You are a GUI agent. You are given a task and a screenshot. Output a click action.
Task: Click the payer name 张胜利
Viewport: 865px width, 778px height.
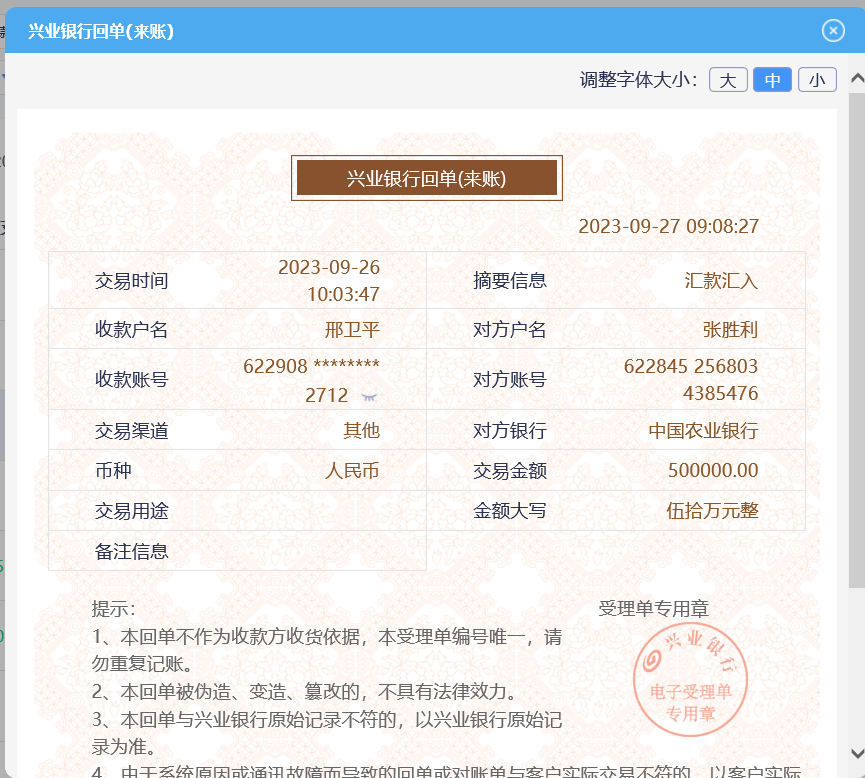tap(730, 330)
